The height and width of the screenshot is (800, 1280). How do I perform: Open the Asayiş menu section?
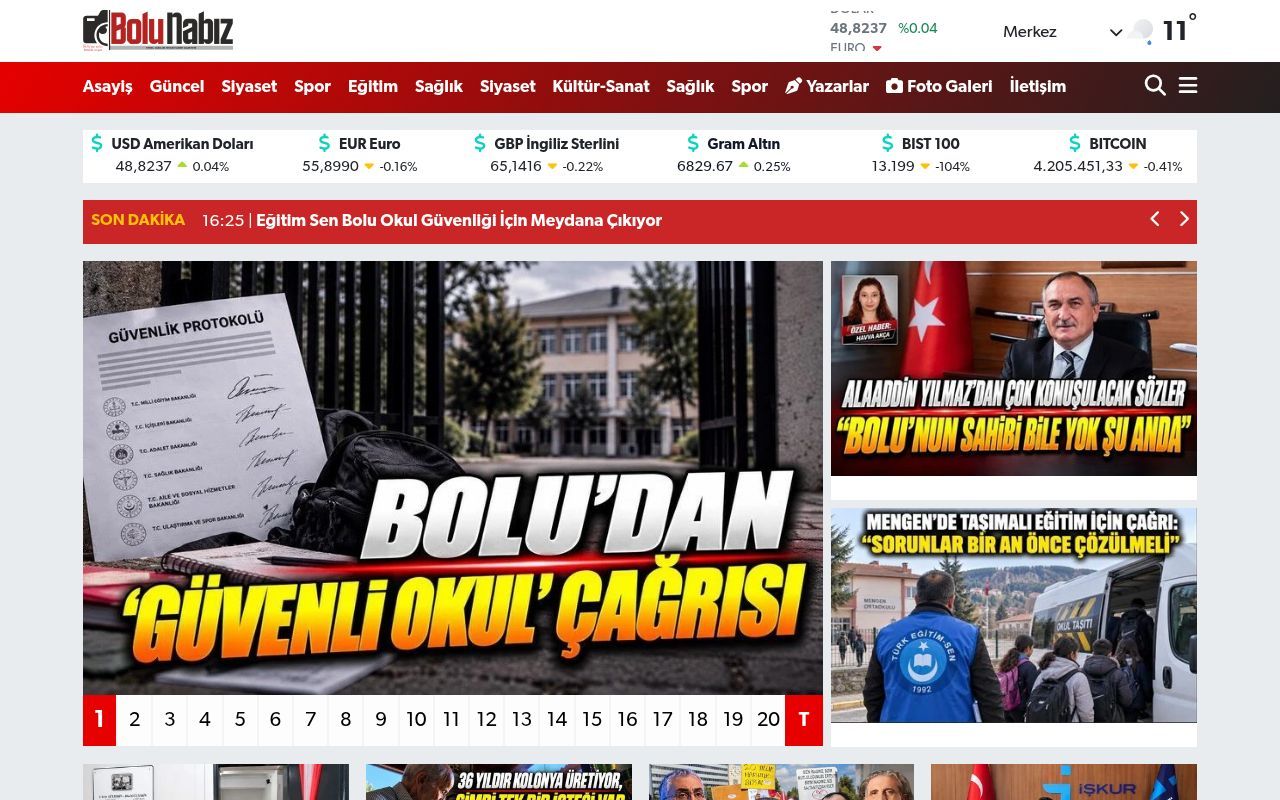pyautogui.click(x=107, y=86)
